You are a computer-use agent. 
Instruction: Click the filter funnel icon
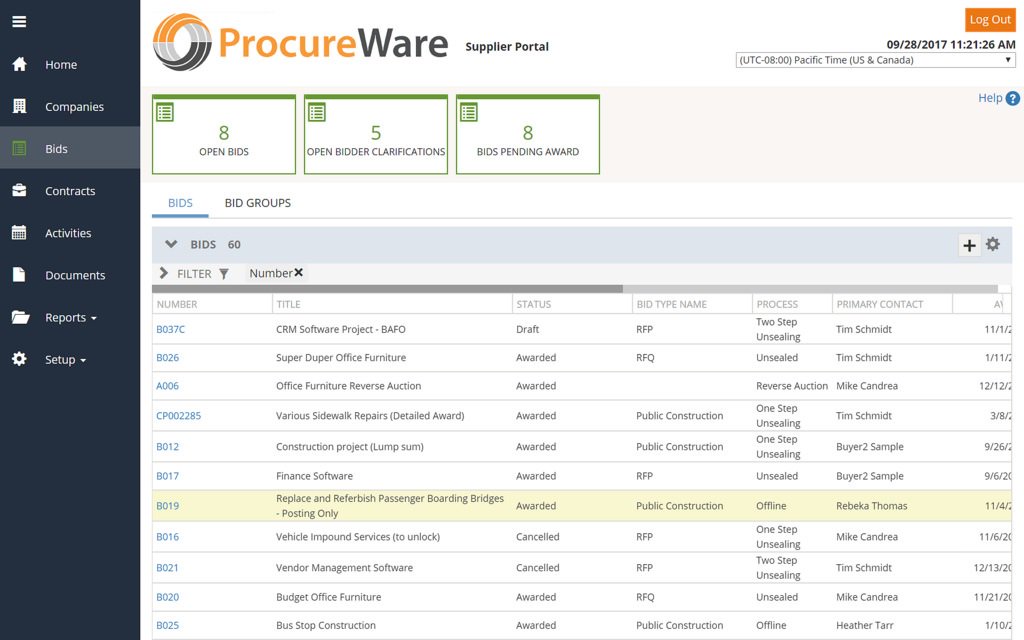point(224,274)
